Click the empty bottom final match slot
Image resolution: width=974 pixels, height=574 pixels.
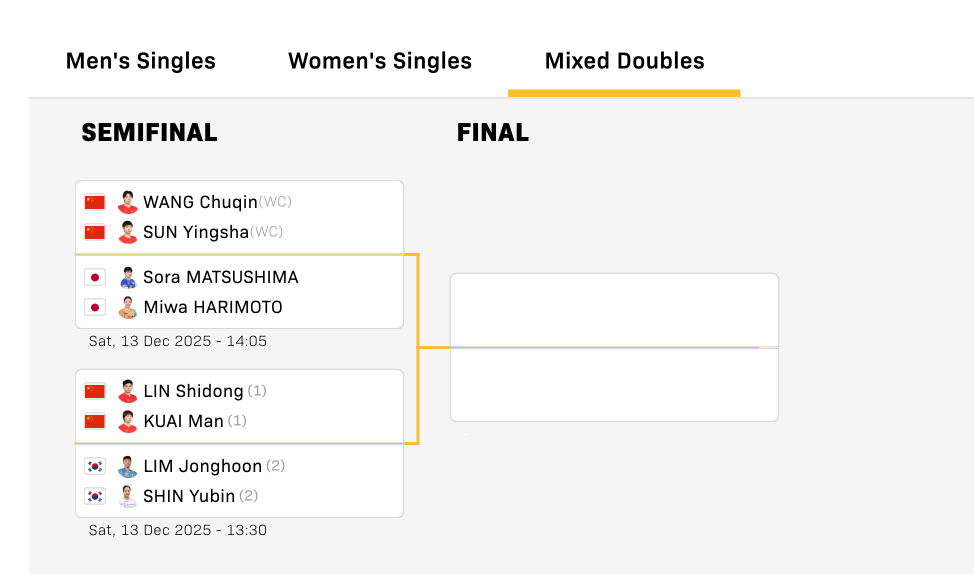(x=614, y=385)
